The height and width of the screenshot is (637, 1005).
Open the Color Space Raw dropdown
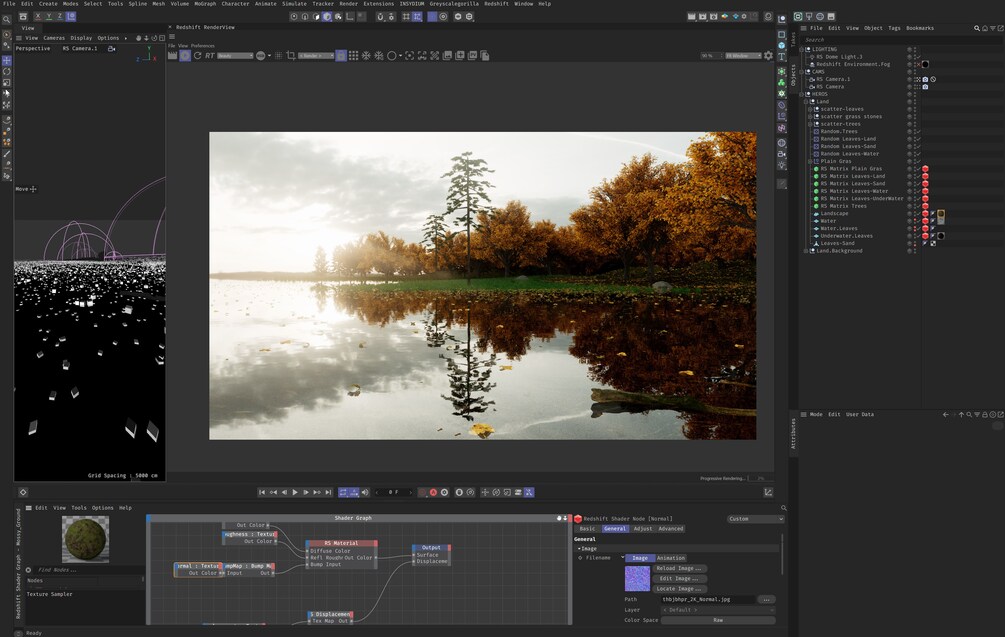718,620
